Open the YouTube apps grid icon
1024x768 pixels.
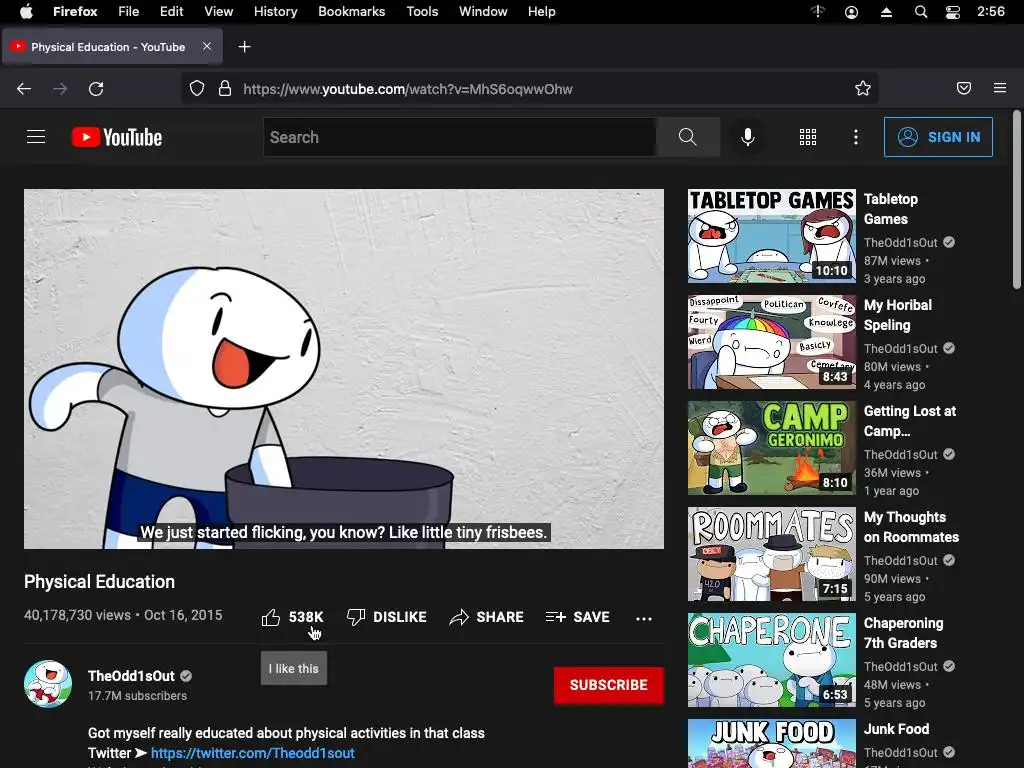coord(808,137)
